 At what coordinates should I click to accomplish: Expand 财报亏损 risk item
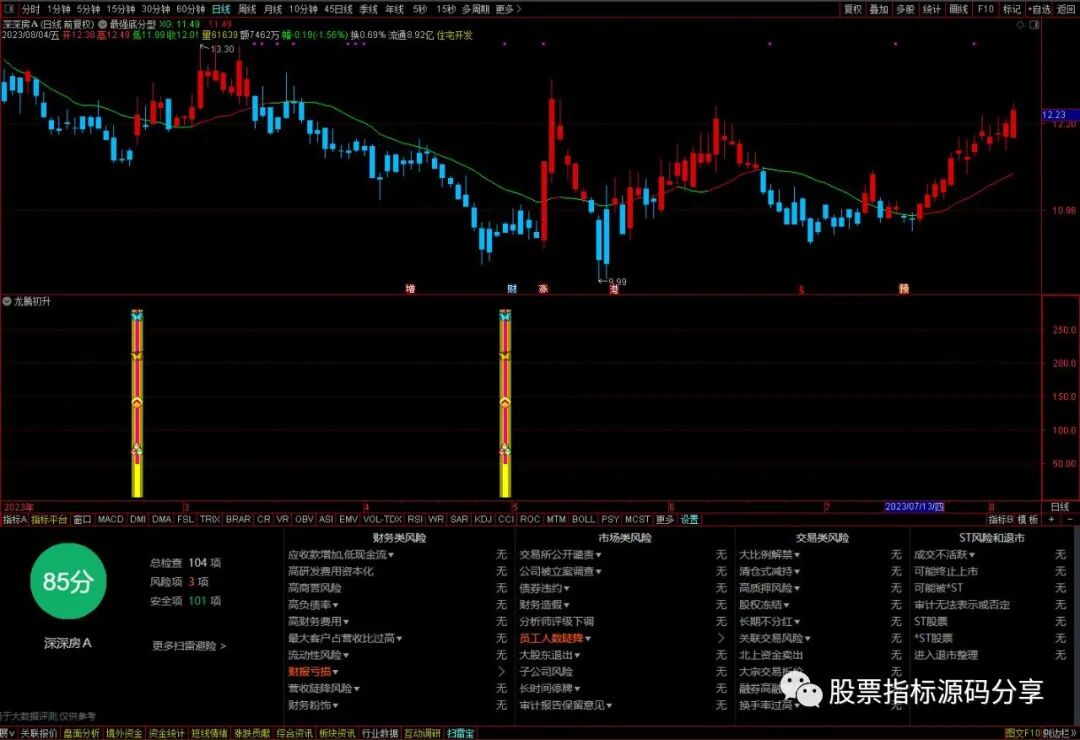313,672
